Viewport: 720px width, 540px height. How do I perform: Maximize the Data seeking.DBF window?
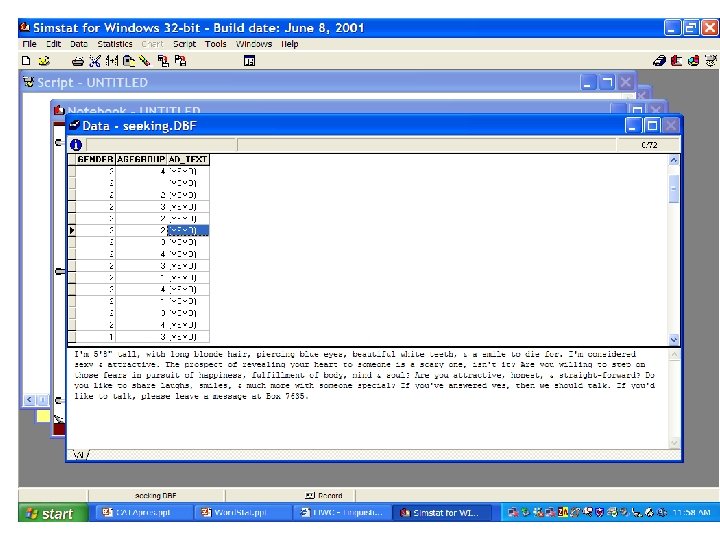652,125
